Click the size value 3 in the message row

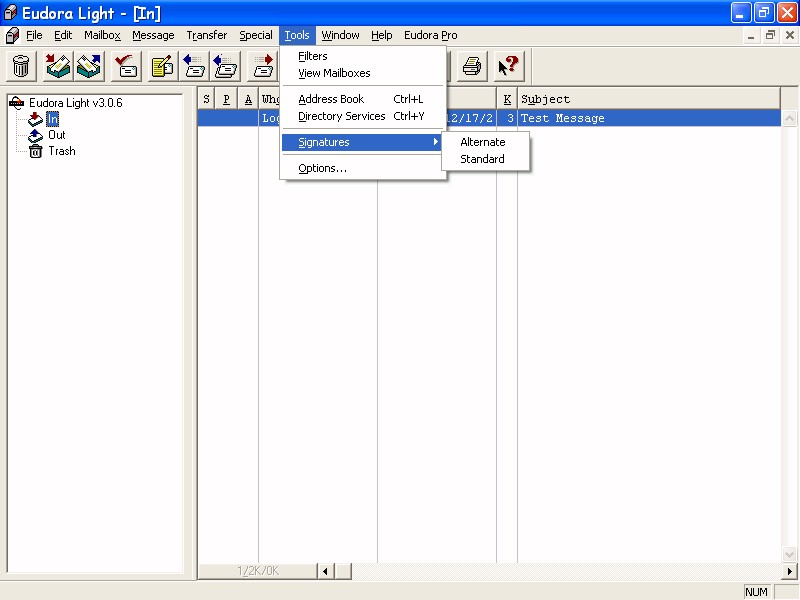(510, 118)
